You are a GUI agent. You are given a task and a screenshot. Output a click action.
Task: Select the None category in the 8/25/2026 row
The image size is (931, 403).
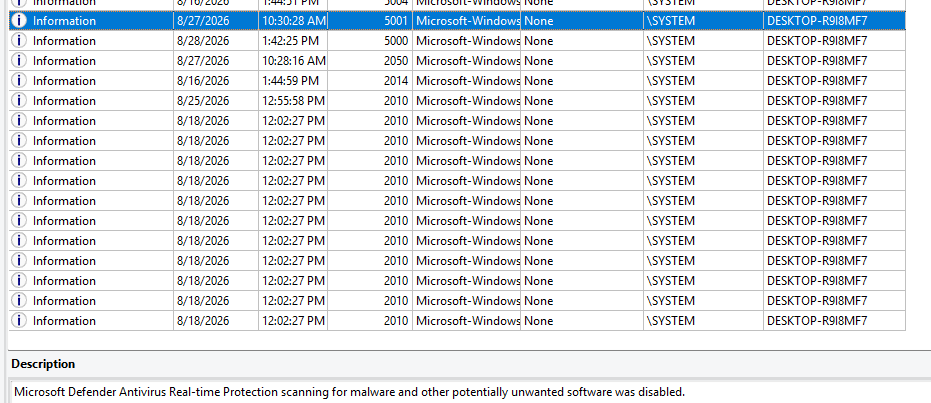click(x=539, y=101)
